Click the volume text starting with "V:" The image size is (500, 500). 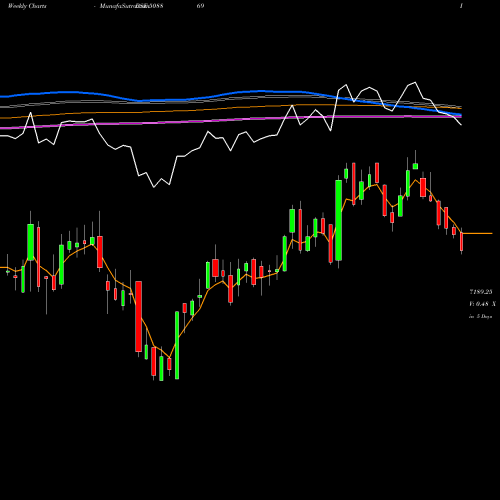[x=482, y=304]
